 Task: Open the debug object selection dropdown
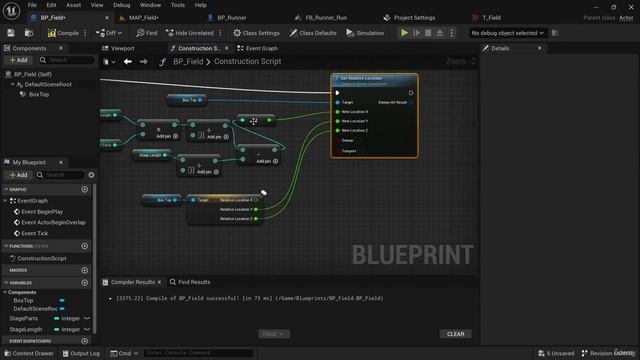(507, 33)
